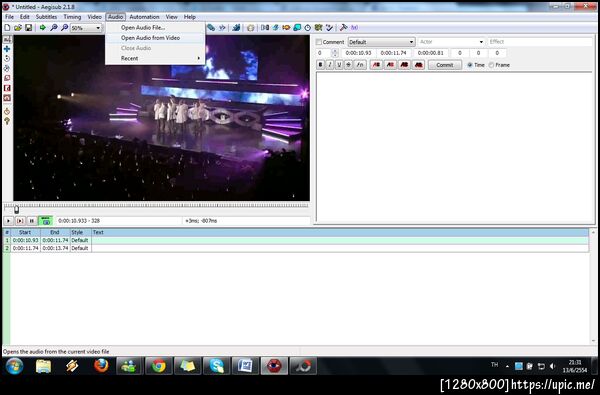
Task: Select the Scale subtitles tool
Action: click(x=7, y=78)
